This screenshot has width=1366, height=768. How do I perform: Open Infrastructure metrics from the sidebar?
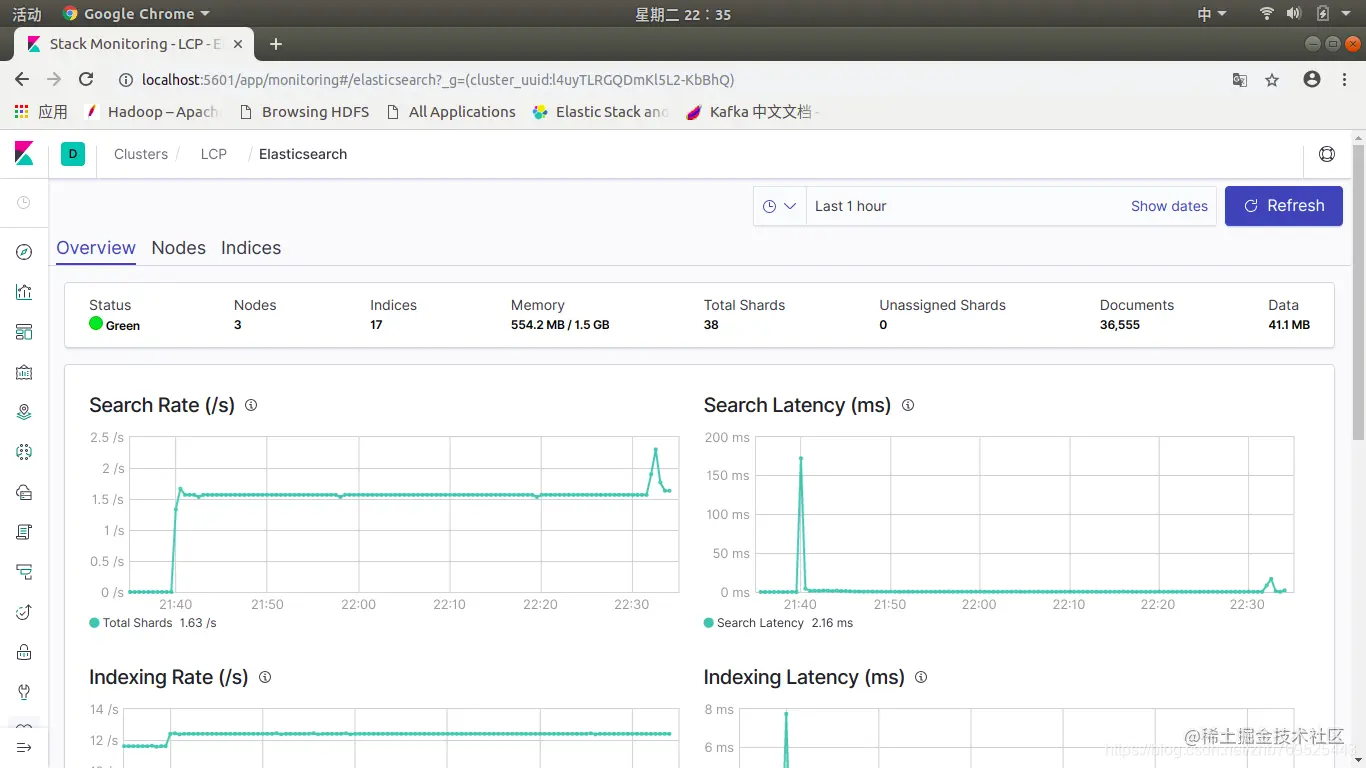[x=24, y=492]
